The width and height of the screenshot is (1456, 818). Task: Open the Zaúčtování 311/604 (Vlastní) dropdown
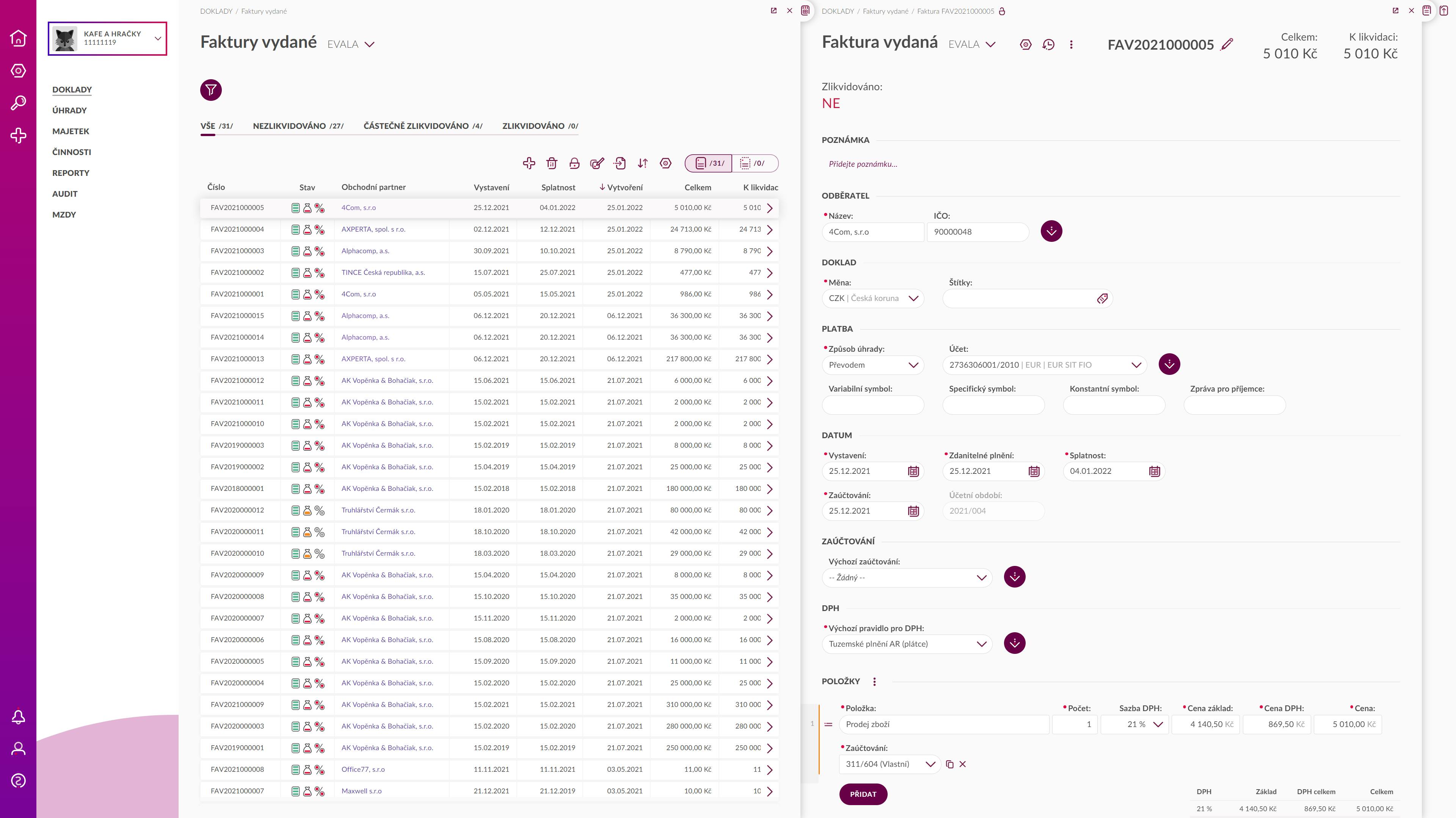point(890,764)
